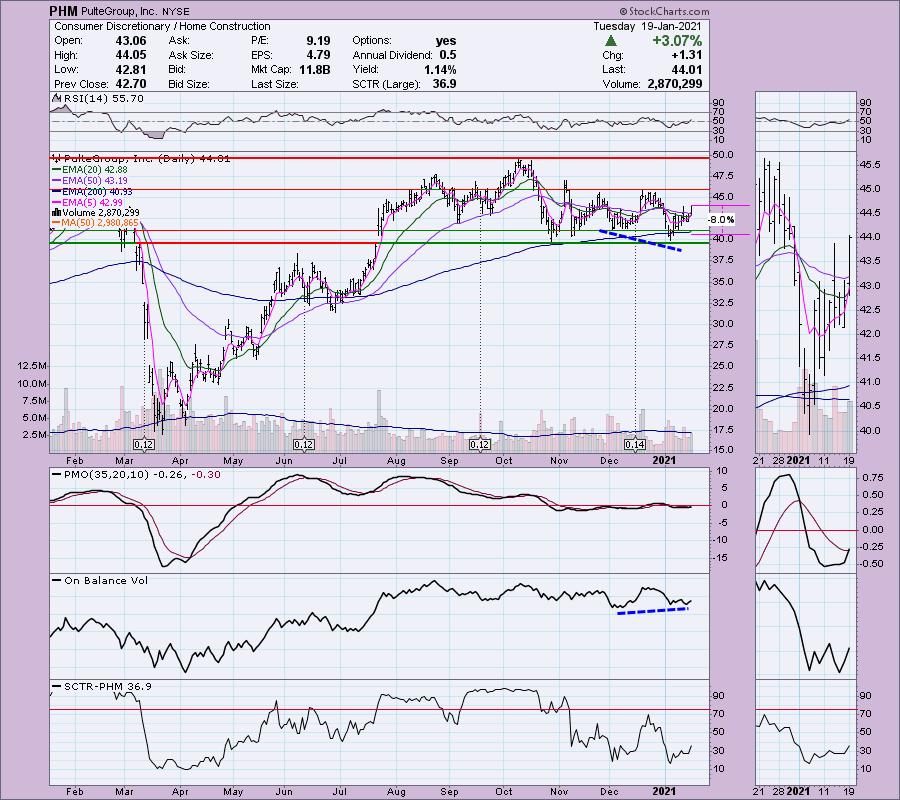Click the Consumer Discretionary / Home Construction sector label
This screenshot has height=800, width=900.
coord(162,26)
